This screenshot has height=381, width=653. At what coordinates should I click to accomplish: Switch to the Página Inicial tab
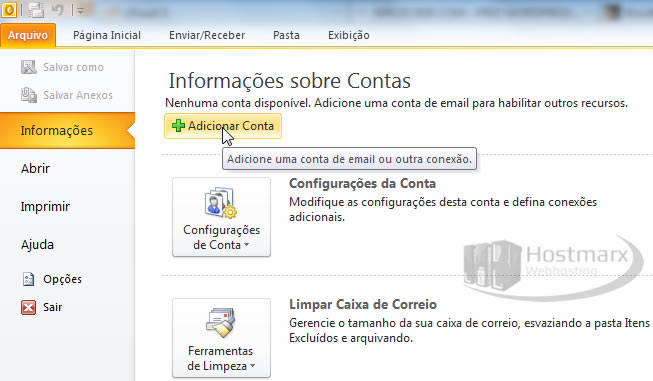(107, 35)
